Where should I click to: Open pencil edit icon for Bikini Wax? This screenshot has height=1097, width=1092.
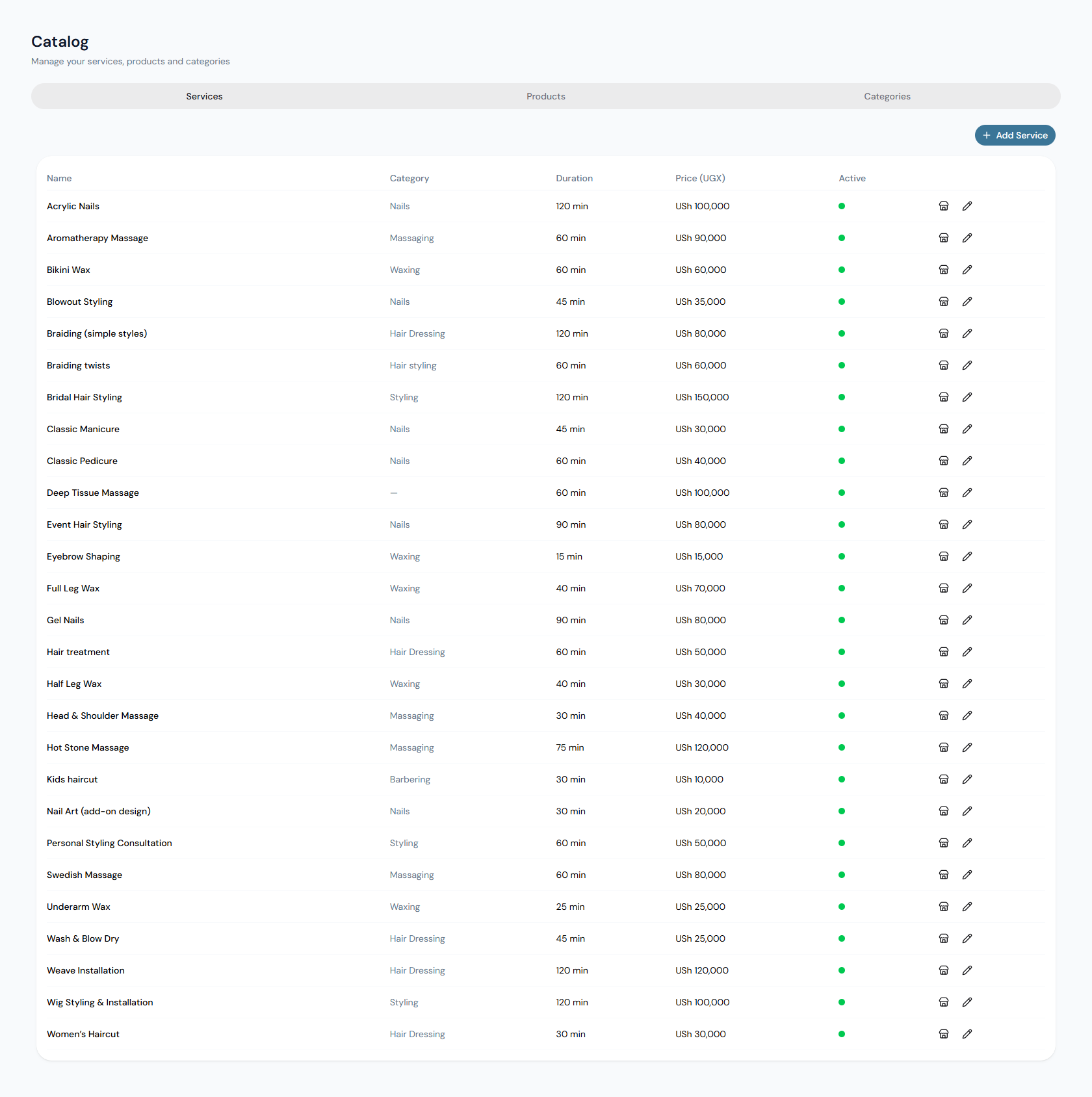[x=967, y=270]
